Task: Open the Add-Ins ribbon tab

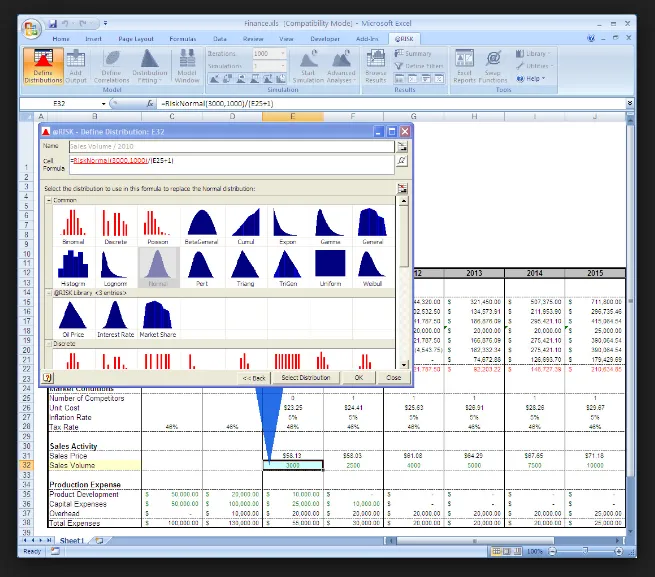Action: (367, 39)
